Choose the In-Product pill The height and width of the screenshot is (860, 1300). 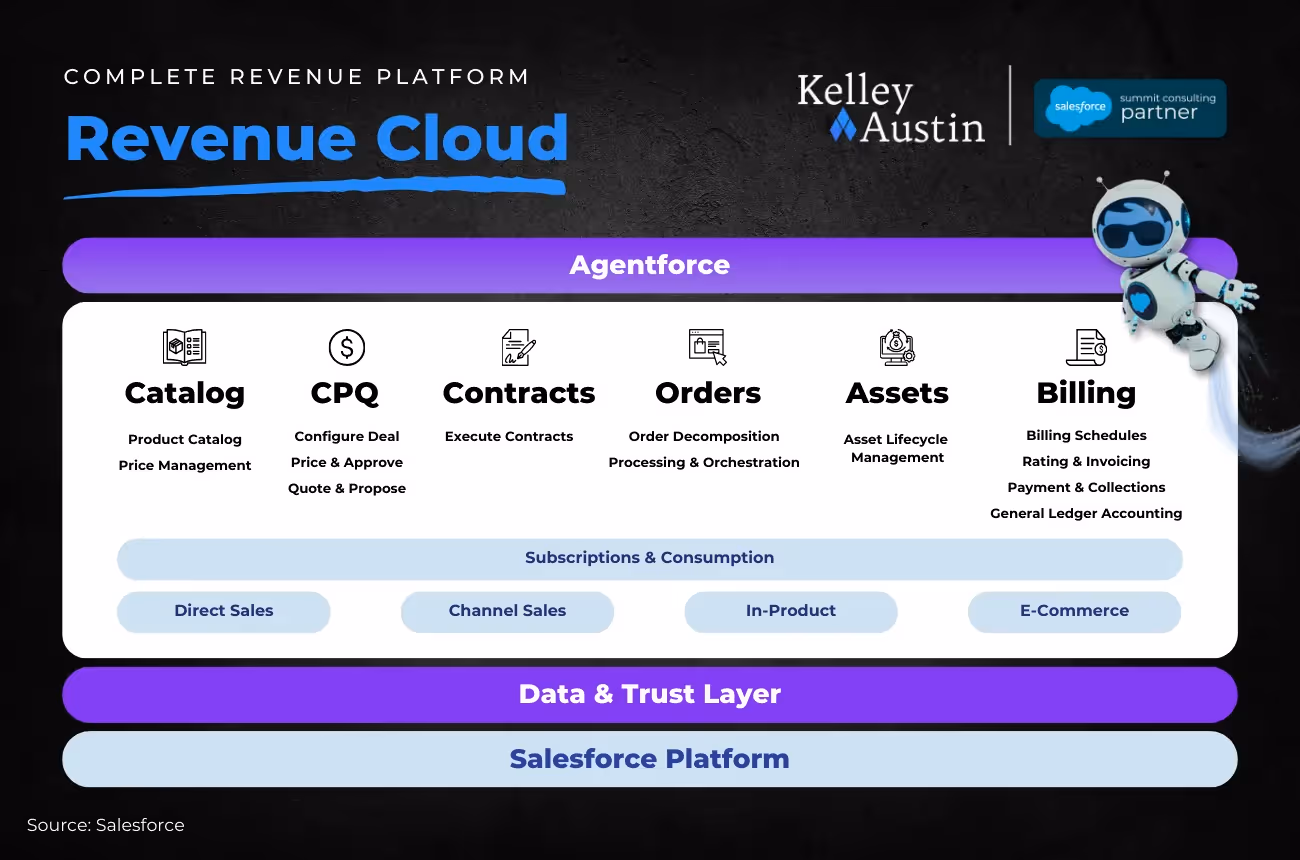click(x=791, y=611)
